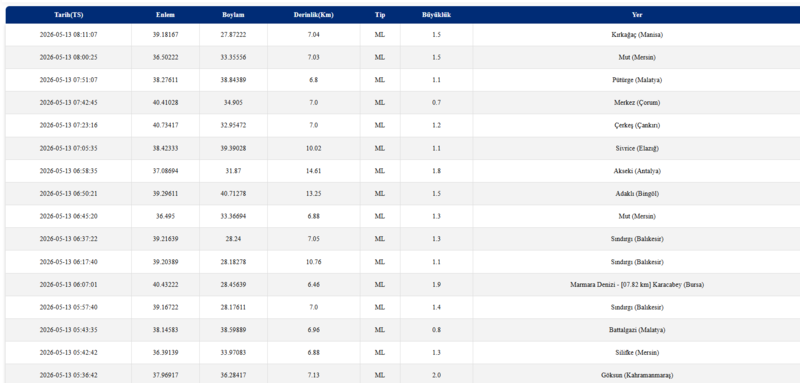Click depth value 6.46
The height and width of the screenshot is (383, 800).
click(313, 285)
